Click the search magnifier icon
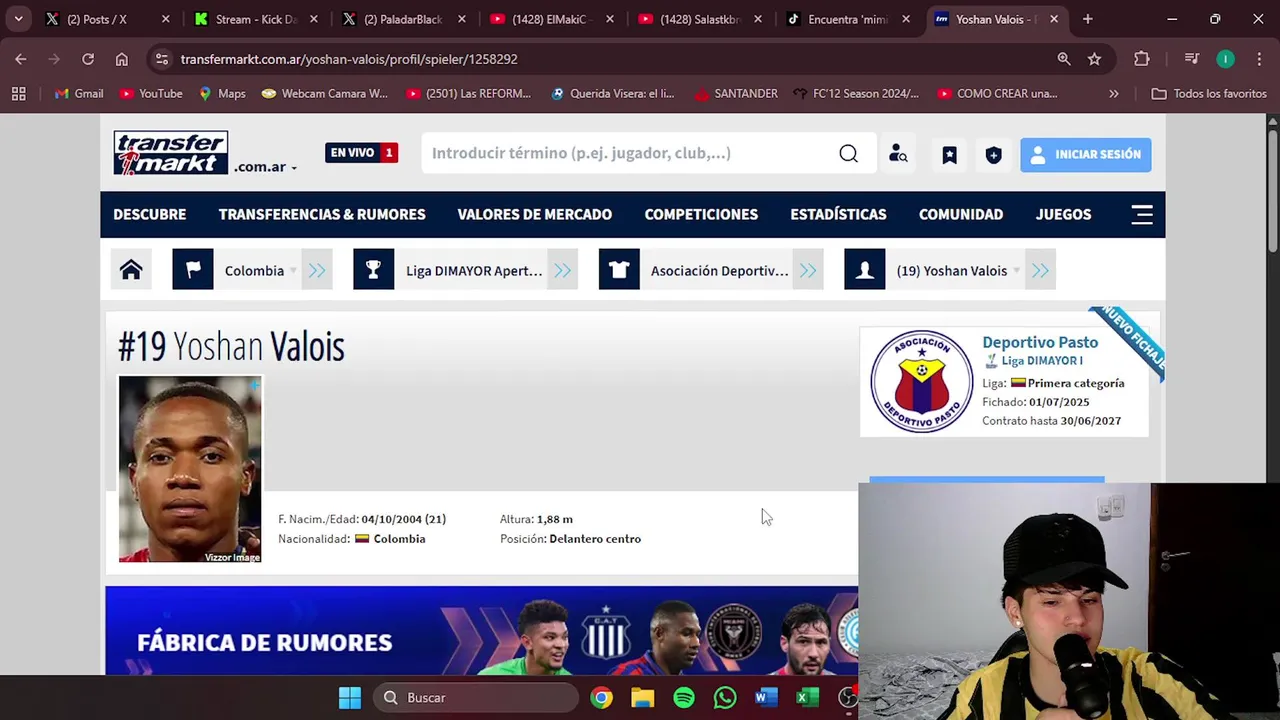Viewport: 1280px width, 720px height. tap(848, 153)
